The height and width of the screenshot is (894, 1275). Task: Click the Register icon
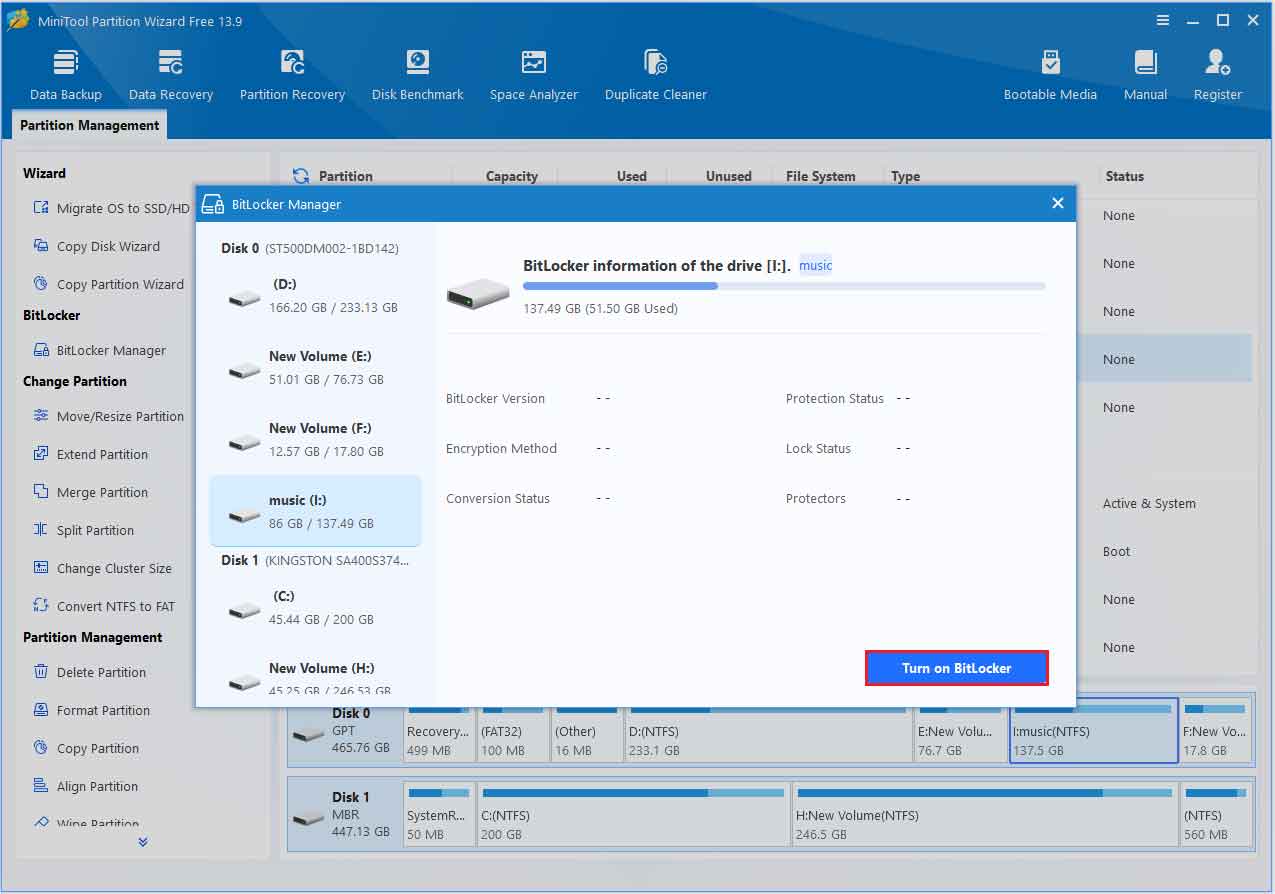point(1218,75)
